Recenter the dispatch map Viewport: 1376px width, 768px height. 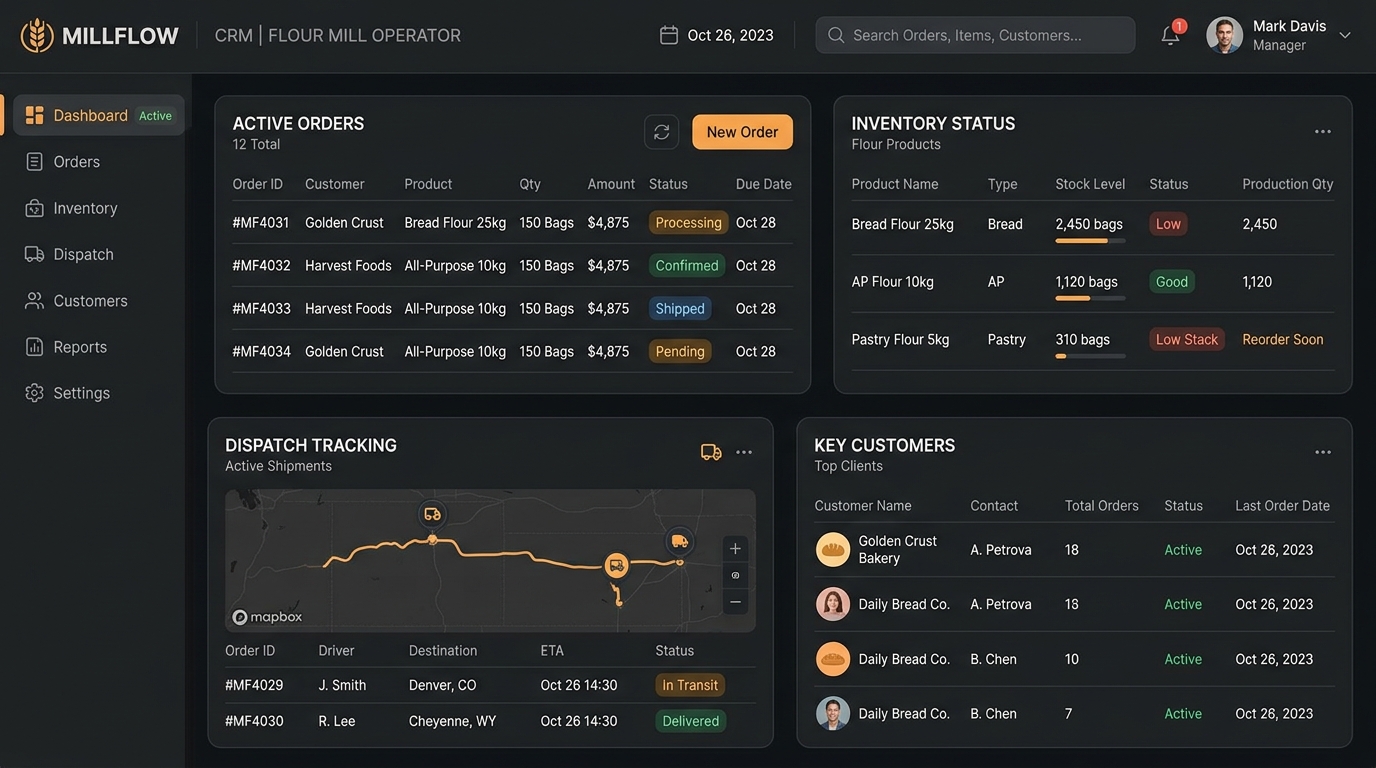pyautogui.click(x=735, y=575)
